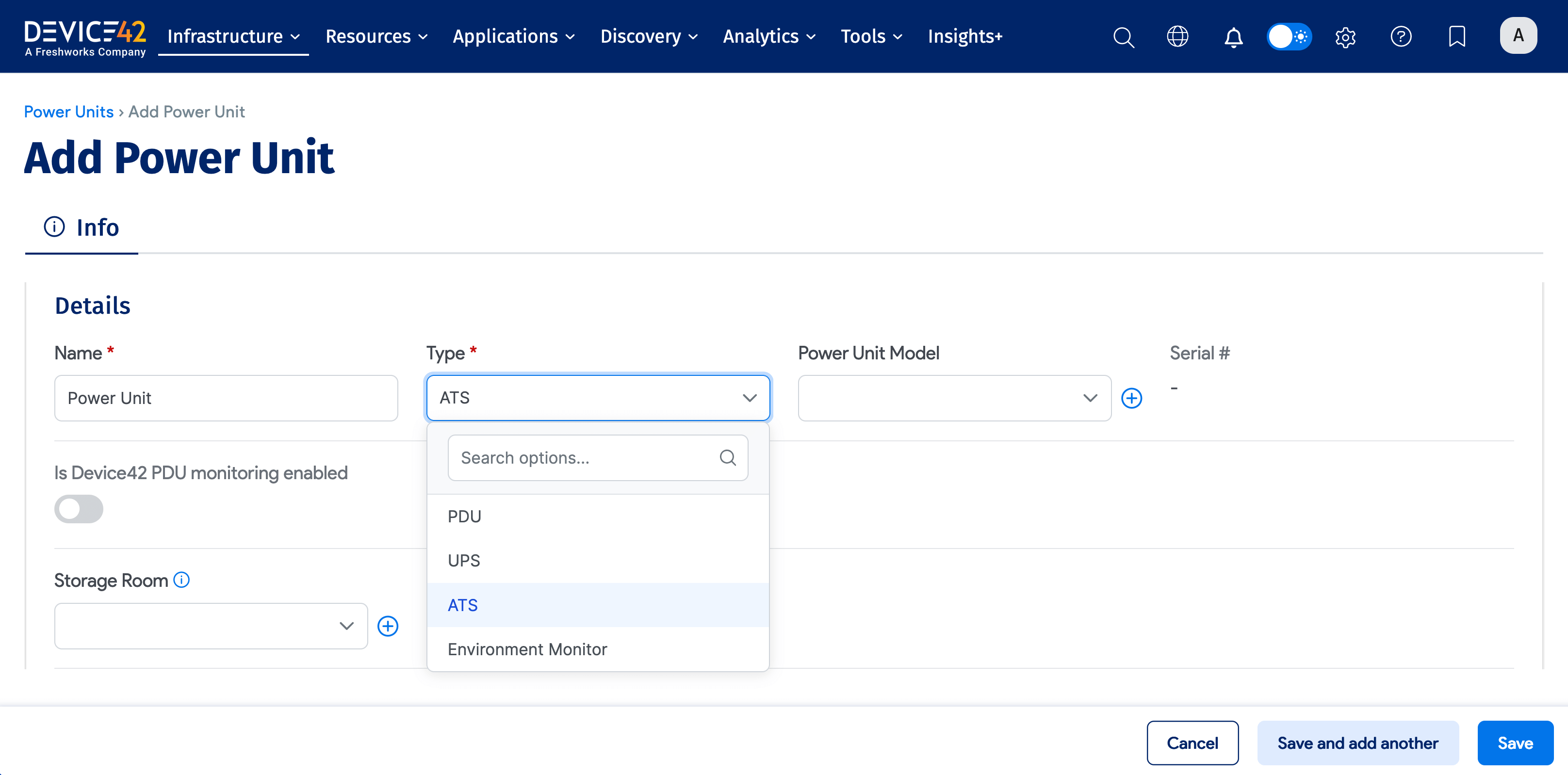Image resolution: width=1568 pixels, height=775 pixels.
Task: Click the search magnifier in options box
Action: (728, 457)
